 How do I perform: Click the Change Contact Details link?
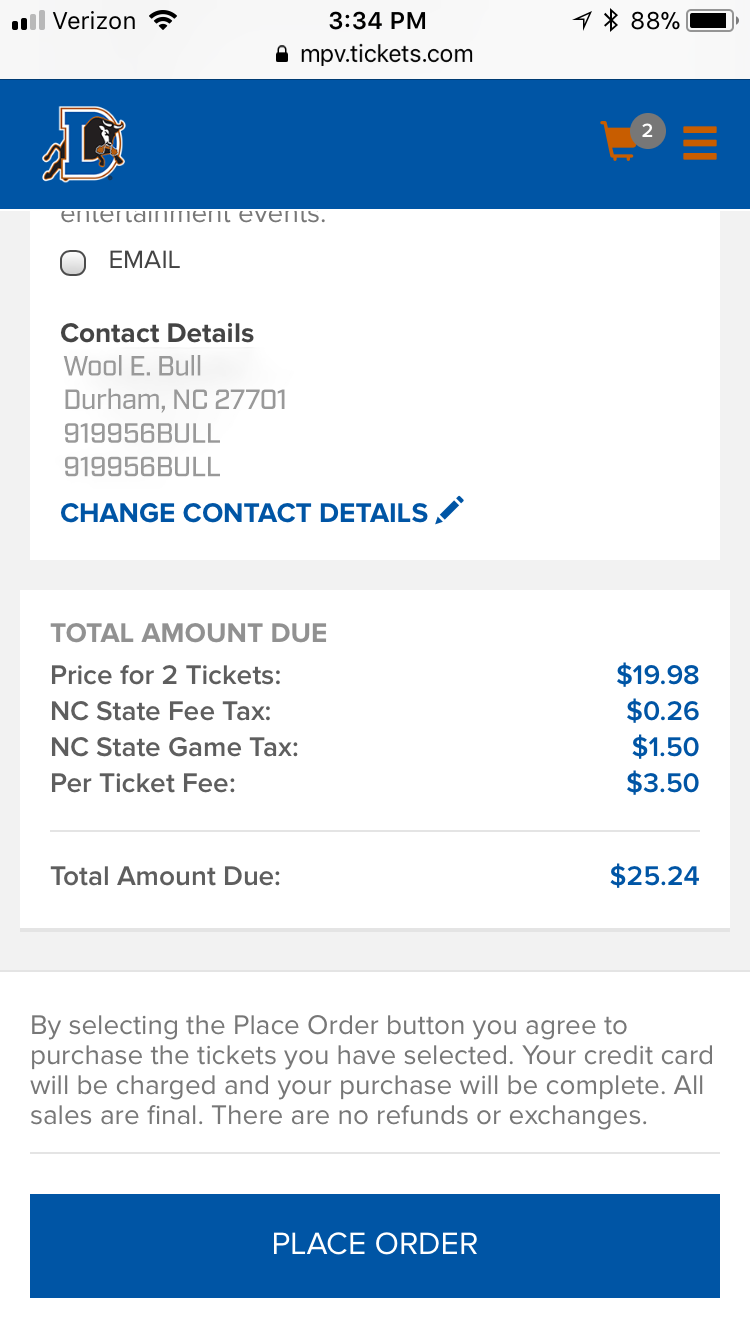pyautogui.click(x=244, y=513)
